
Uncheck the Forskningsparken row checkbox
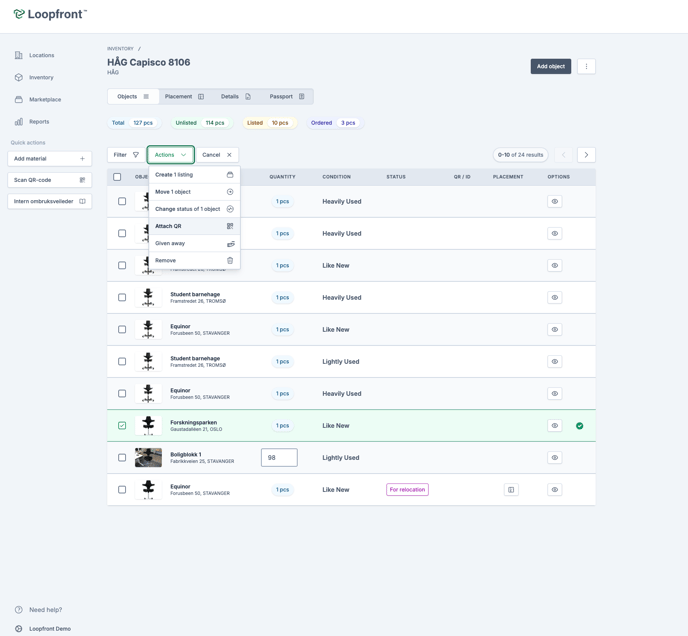pyautogui.click(x=122, y=426)
